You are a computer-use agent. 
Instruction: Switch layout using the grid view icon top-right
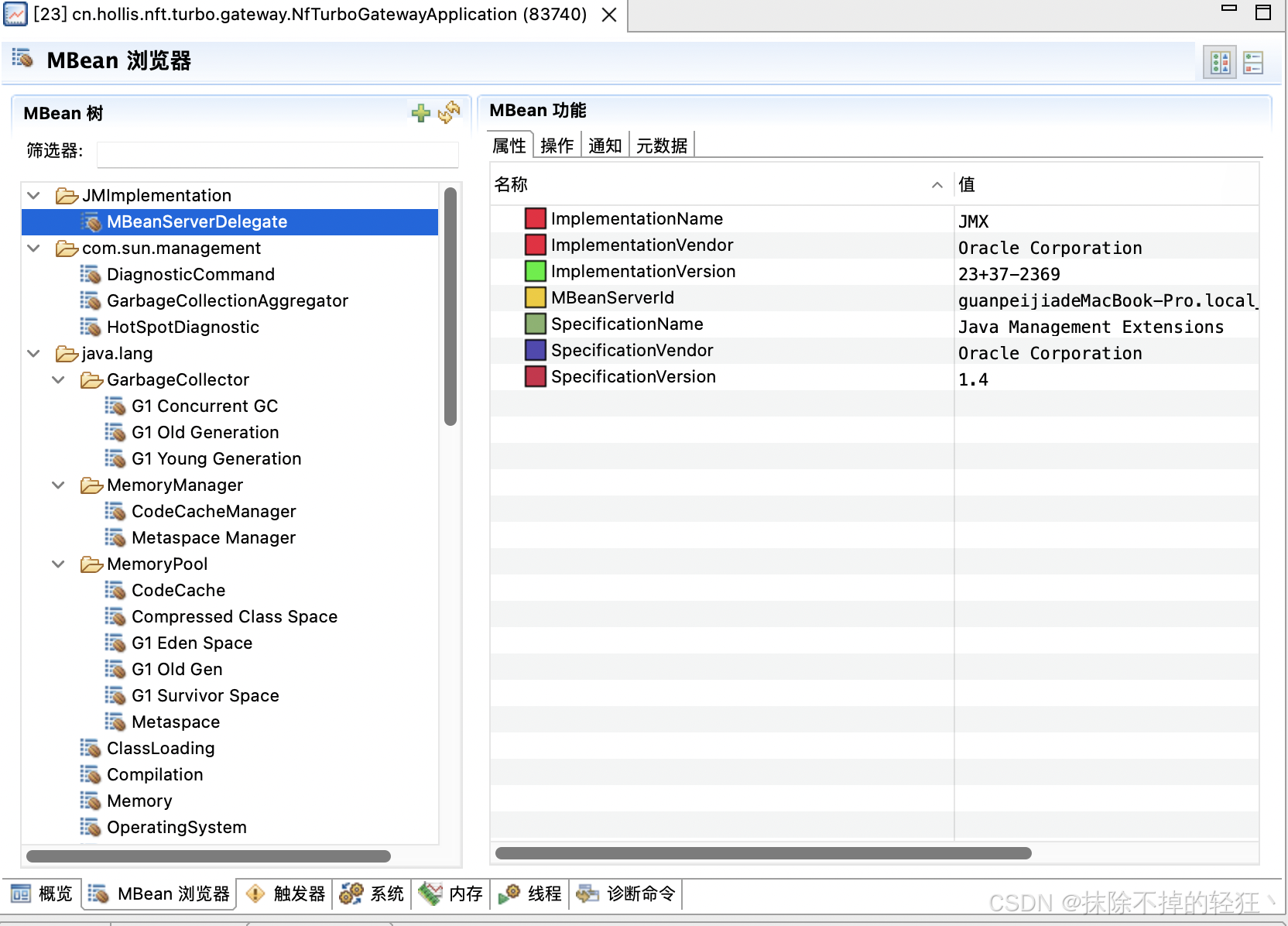pos(1221,62)
